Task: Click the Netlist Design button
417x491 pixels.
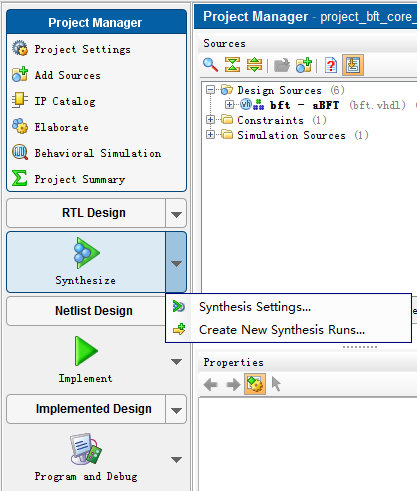Action: [x=86, y=311]
